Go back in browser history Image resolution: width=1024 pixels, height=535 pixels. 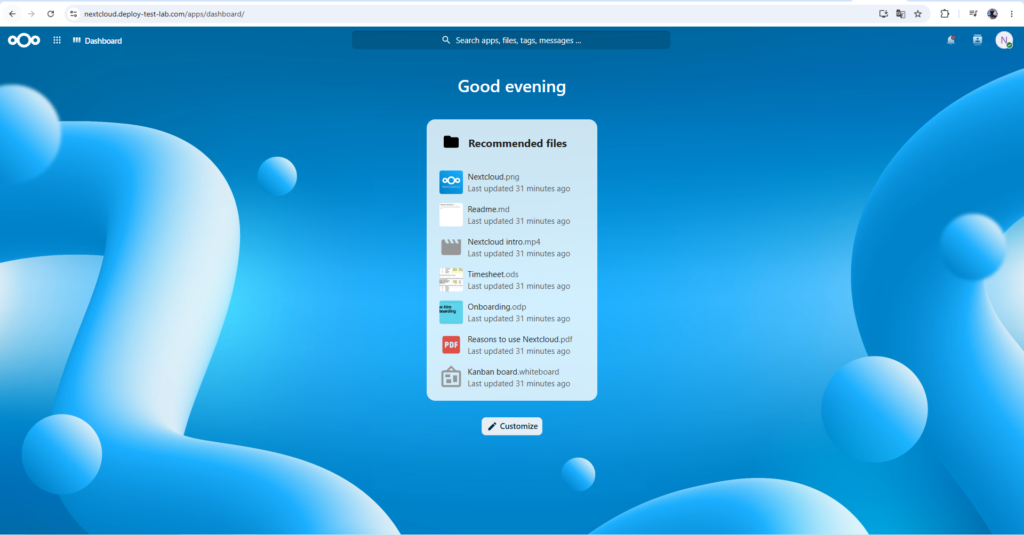pos(12,14)
